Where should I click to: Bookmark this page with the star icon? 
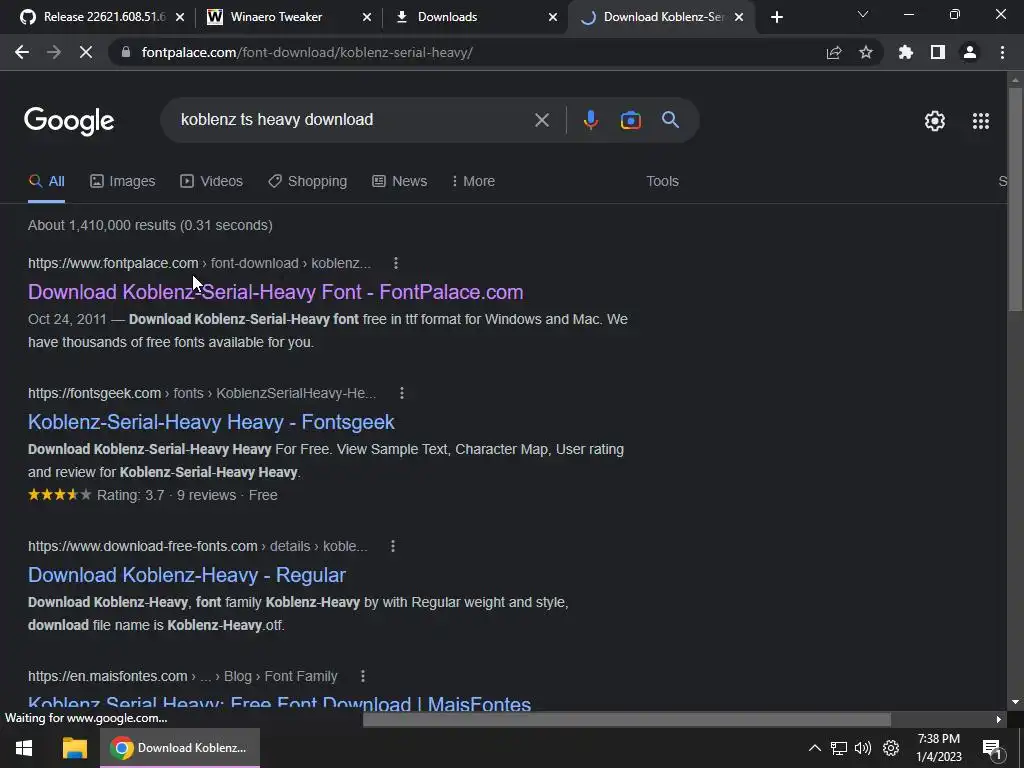point(866,52)
